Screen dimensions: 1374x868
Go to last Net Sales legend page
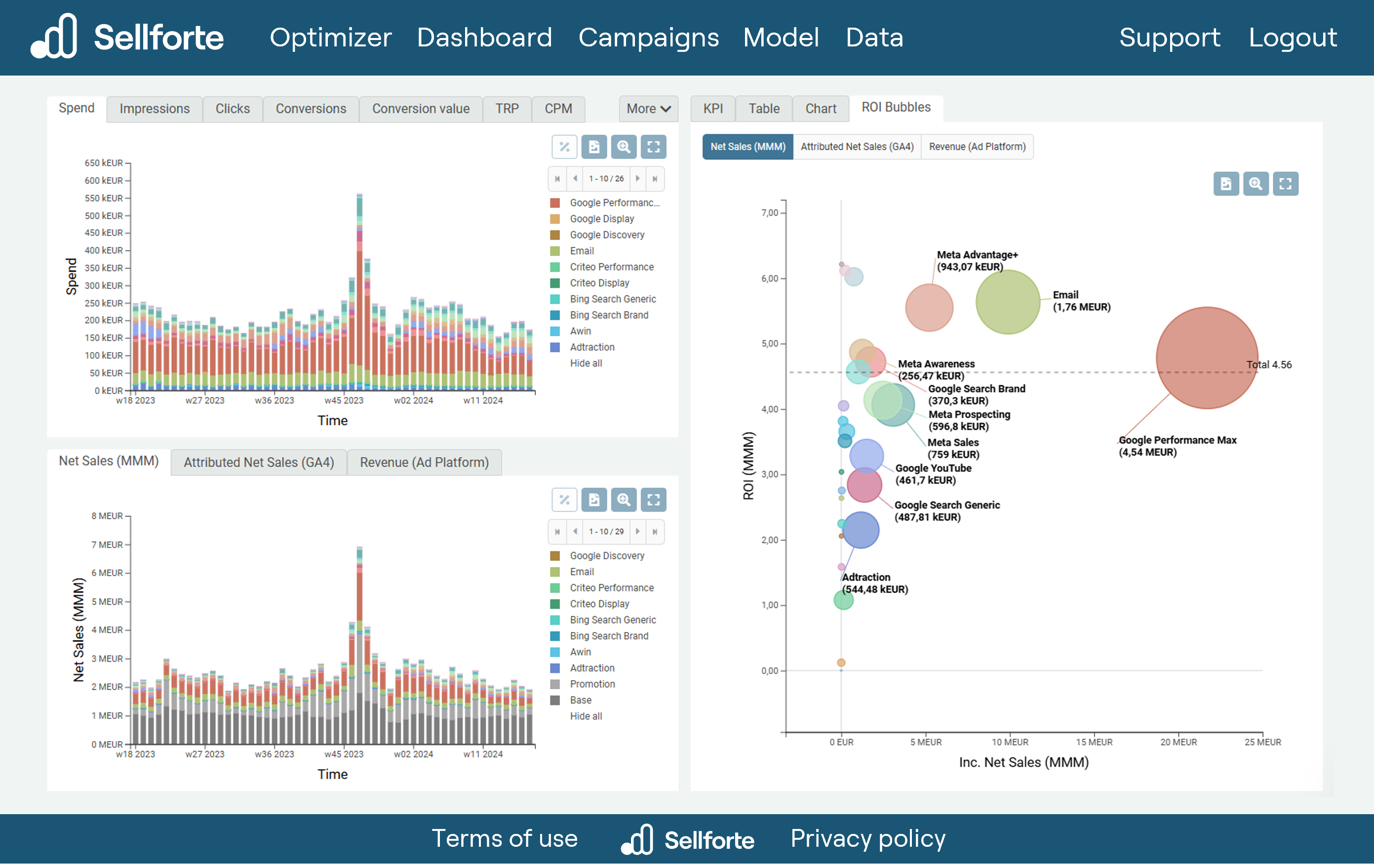(x=655, y=531)
